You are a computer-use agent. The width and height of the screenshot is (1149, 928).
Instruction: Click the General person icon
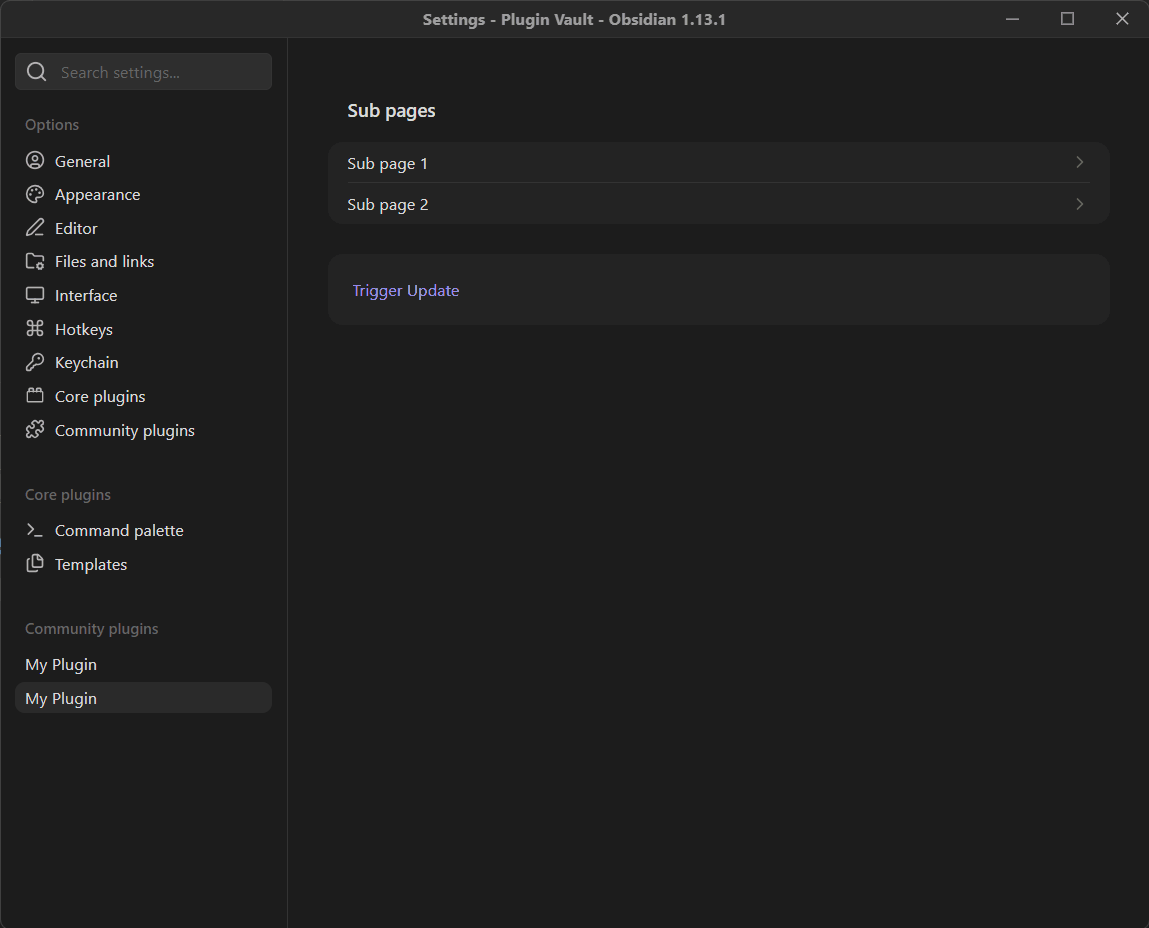(x=34, y=161)
